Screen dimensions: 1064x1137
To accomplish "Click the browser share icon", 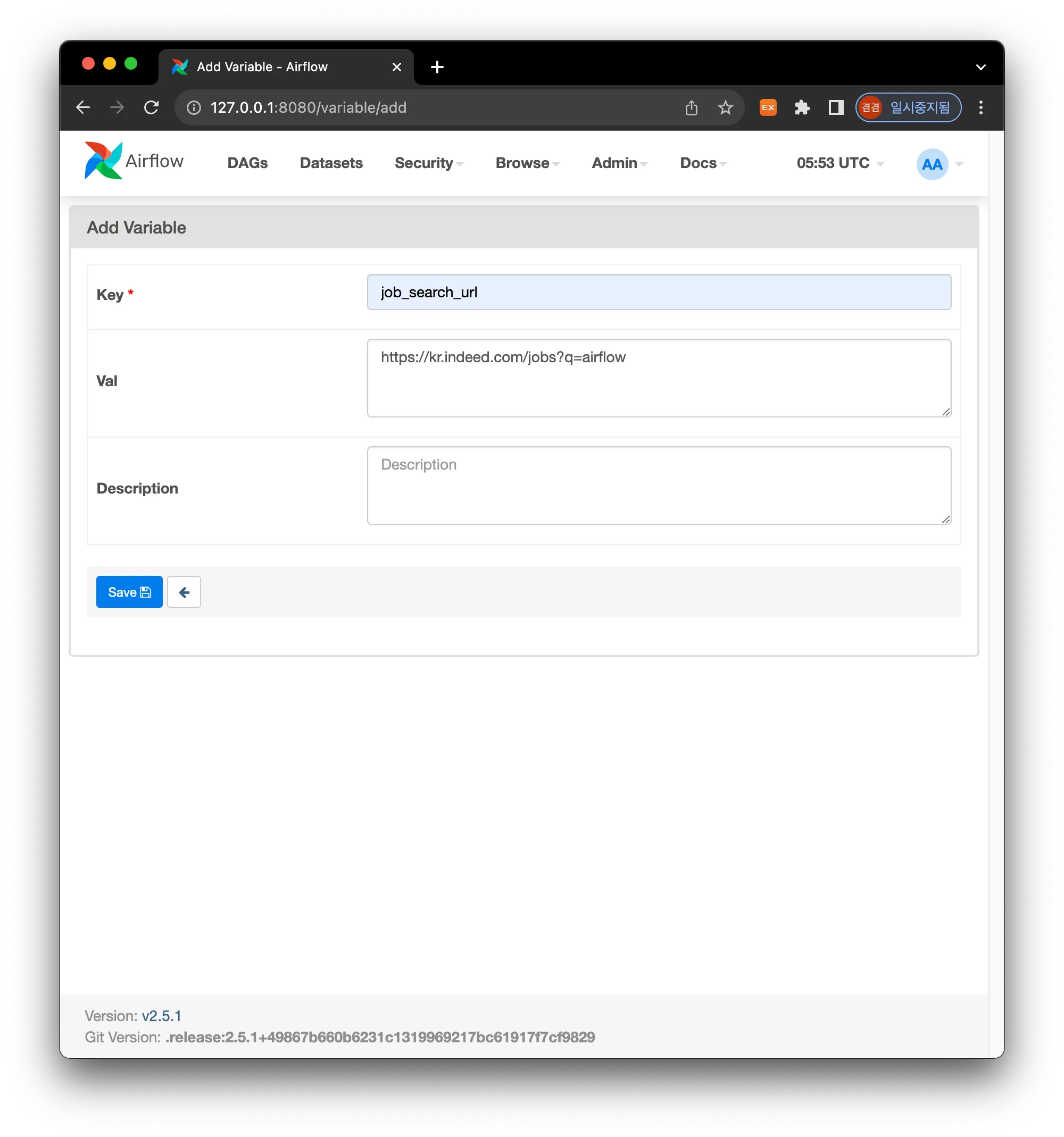I will click(691, 107).
